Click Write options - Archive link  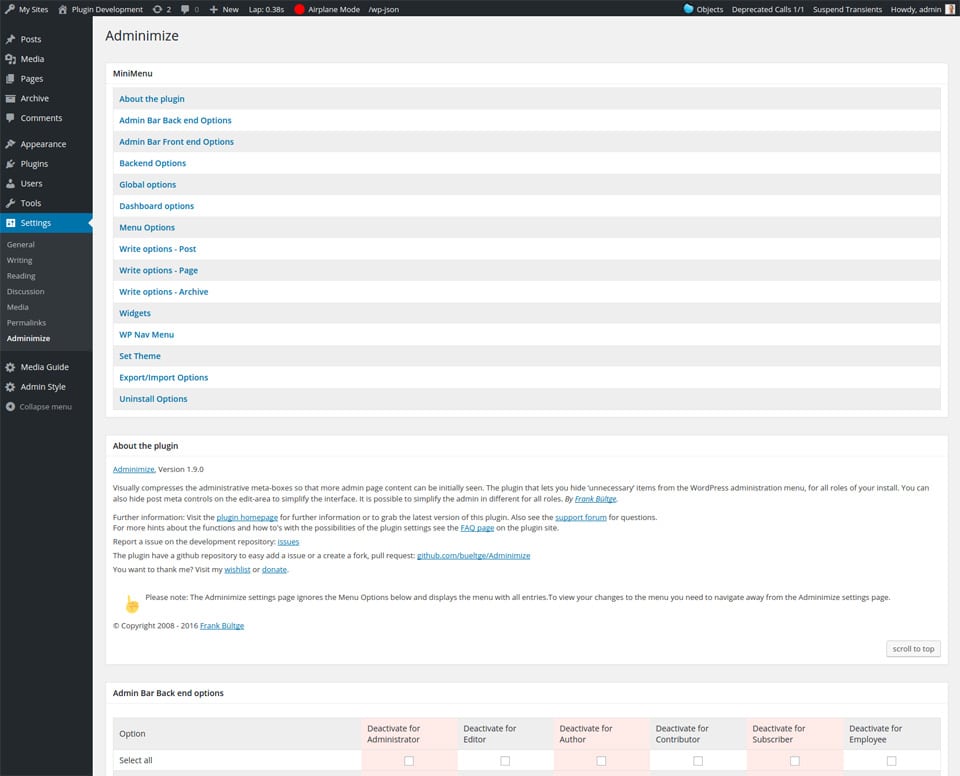click(x=163, y=292)
